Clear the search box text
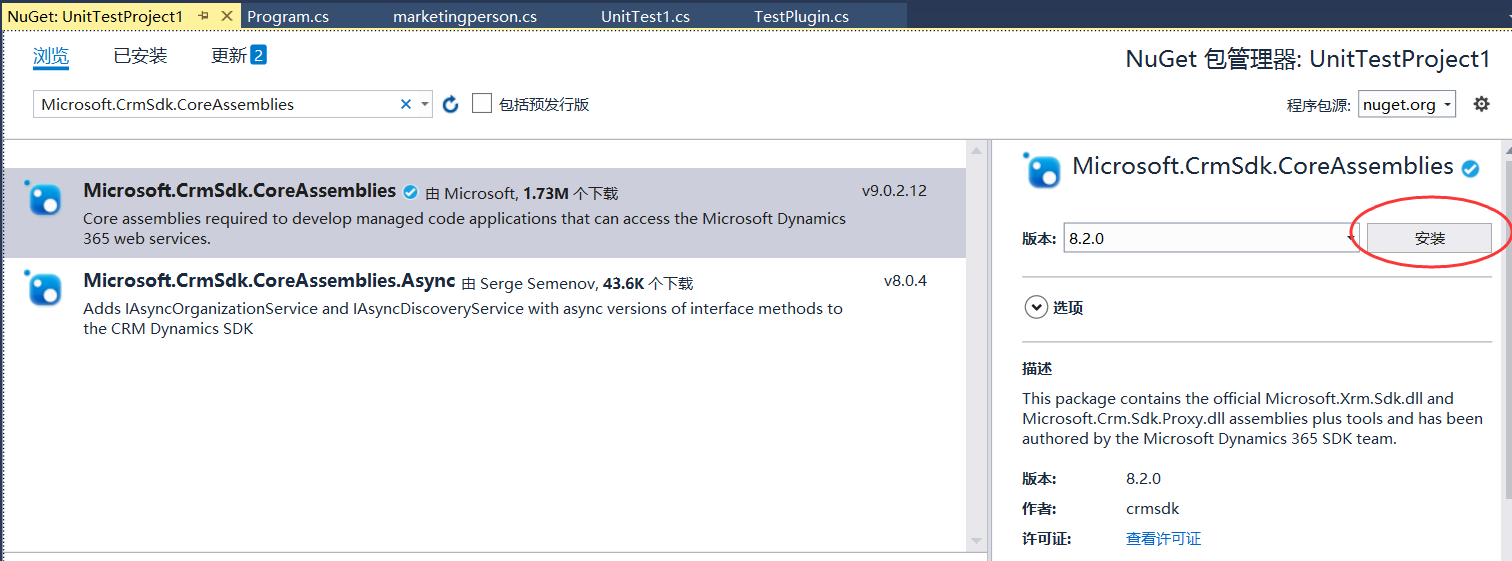This screenshot has width=1512, height=561. (406, 104)
